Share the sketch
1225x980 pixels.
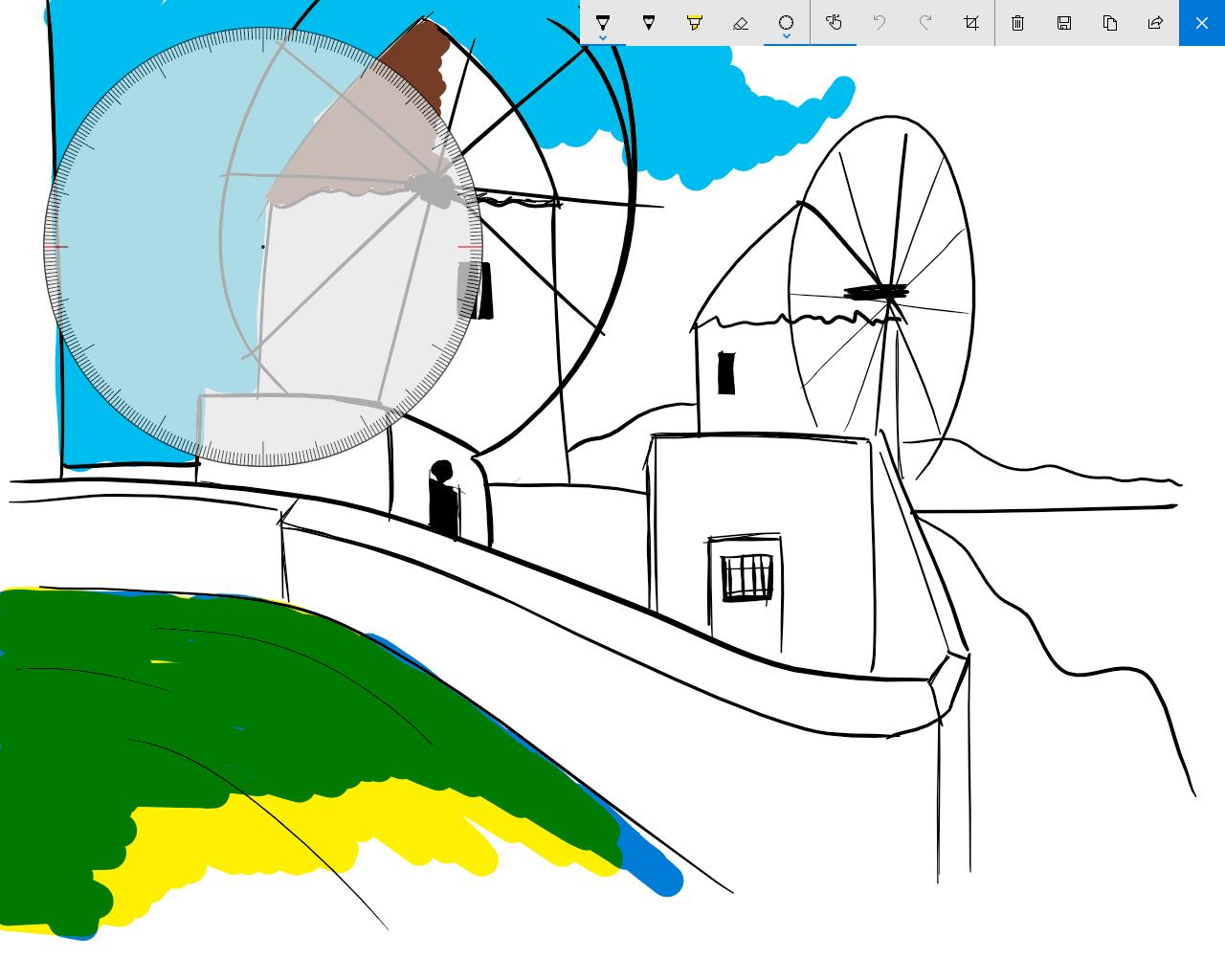click(x=1156, y=22)
